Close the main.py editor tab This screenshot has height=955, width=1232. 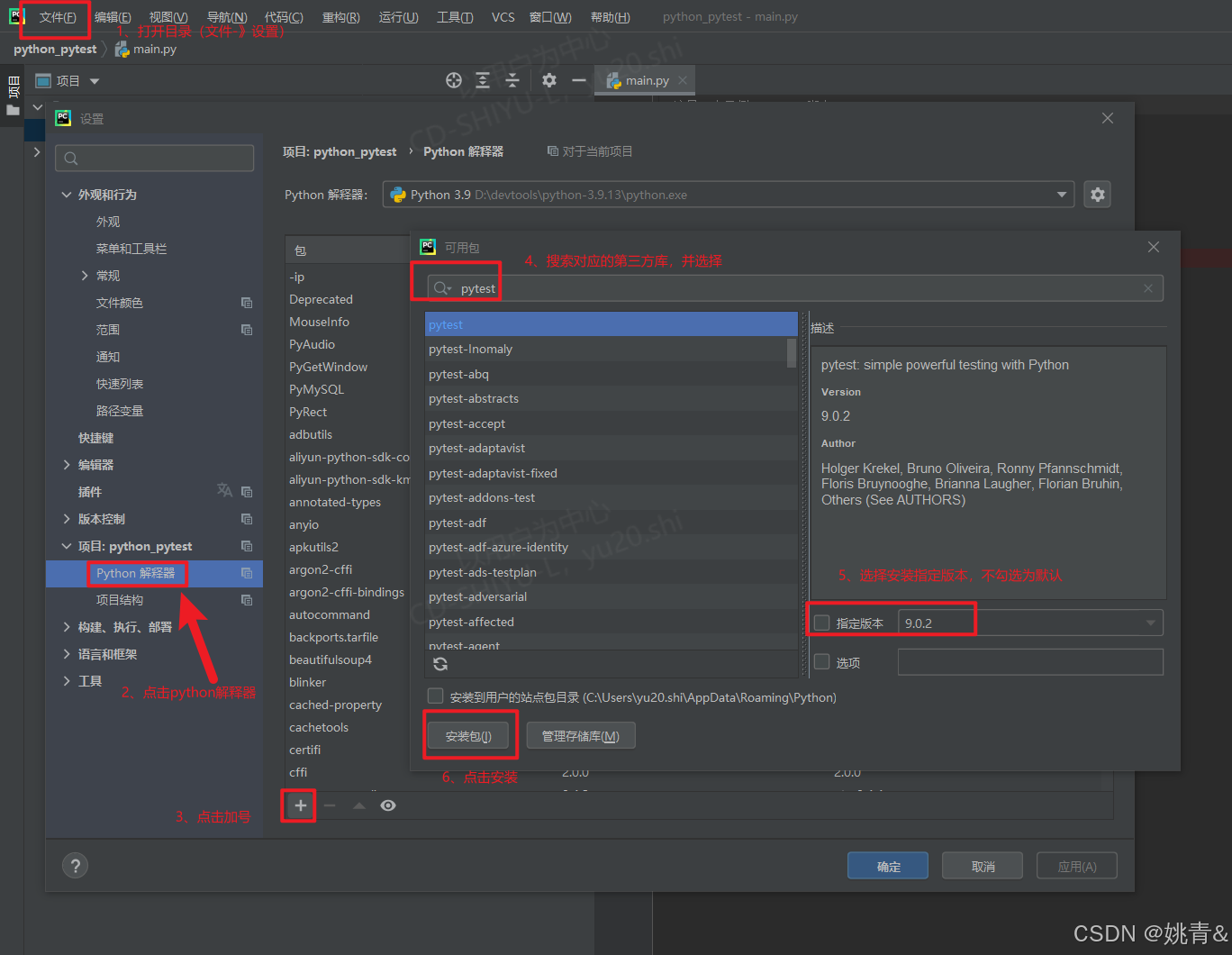(x=683, y=80)
